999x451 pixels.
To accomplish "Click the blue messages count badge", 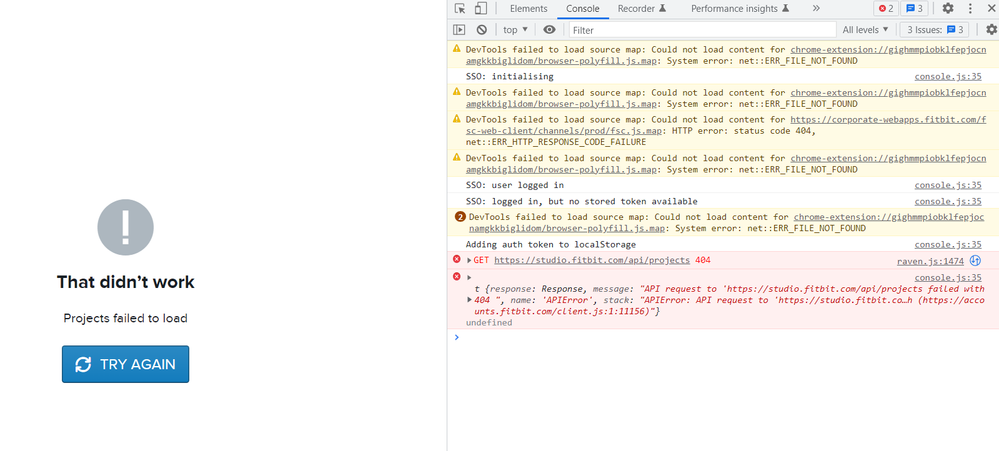I will click(915, 8).
